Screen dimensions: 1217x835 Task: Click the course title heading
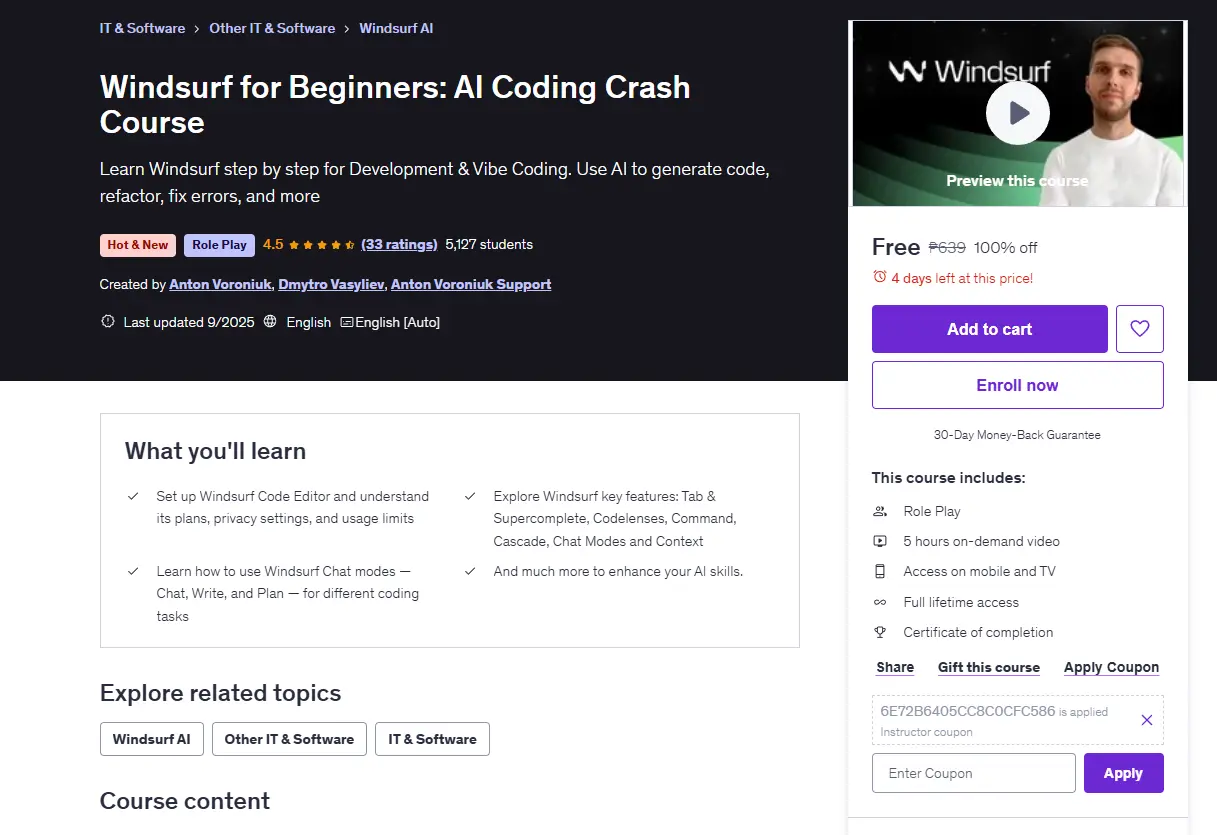click(395, 104)
